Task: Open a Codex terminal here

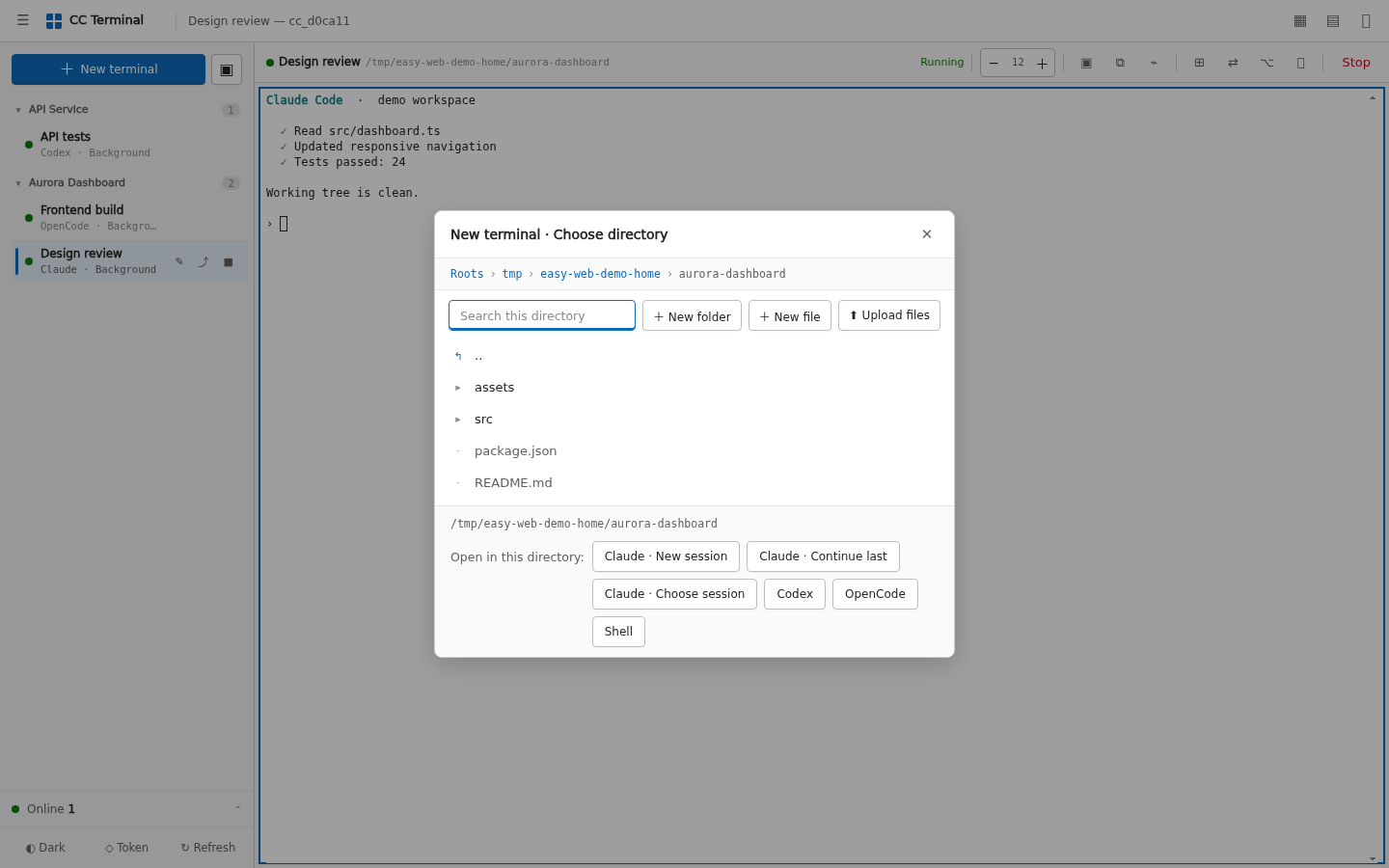Action: tap(795, 594)
